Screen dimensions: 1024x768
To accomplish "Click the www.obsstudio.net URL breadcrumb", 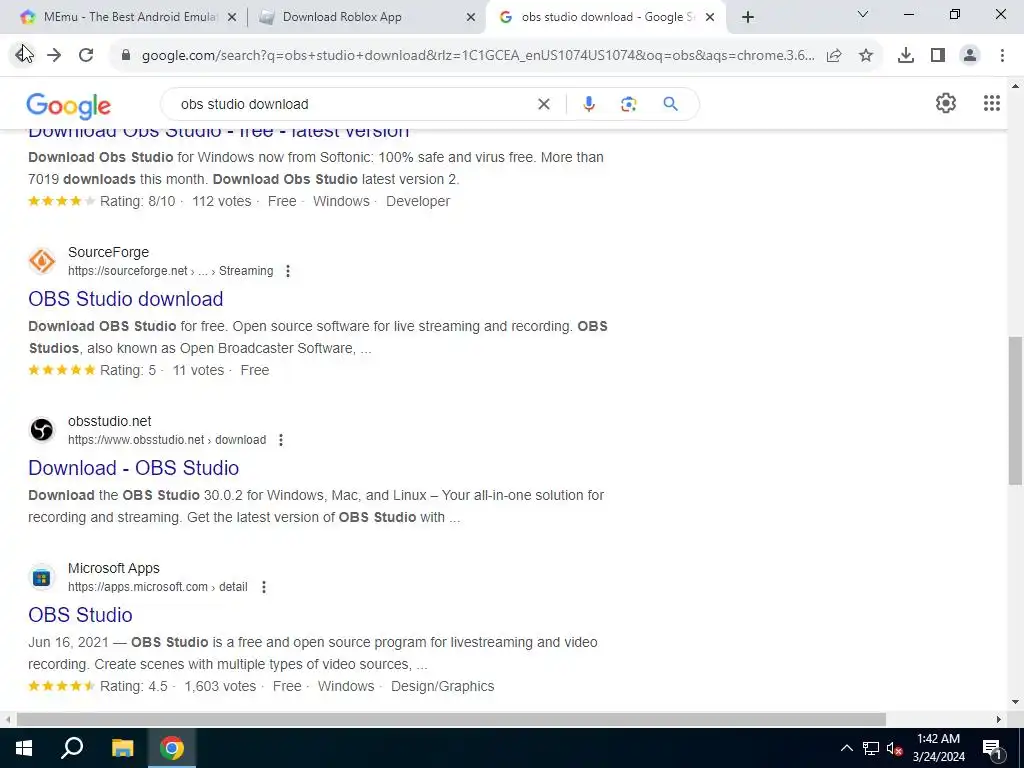I will pos(167,440).
